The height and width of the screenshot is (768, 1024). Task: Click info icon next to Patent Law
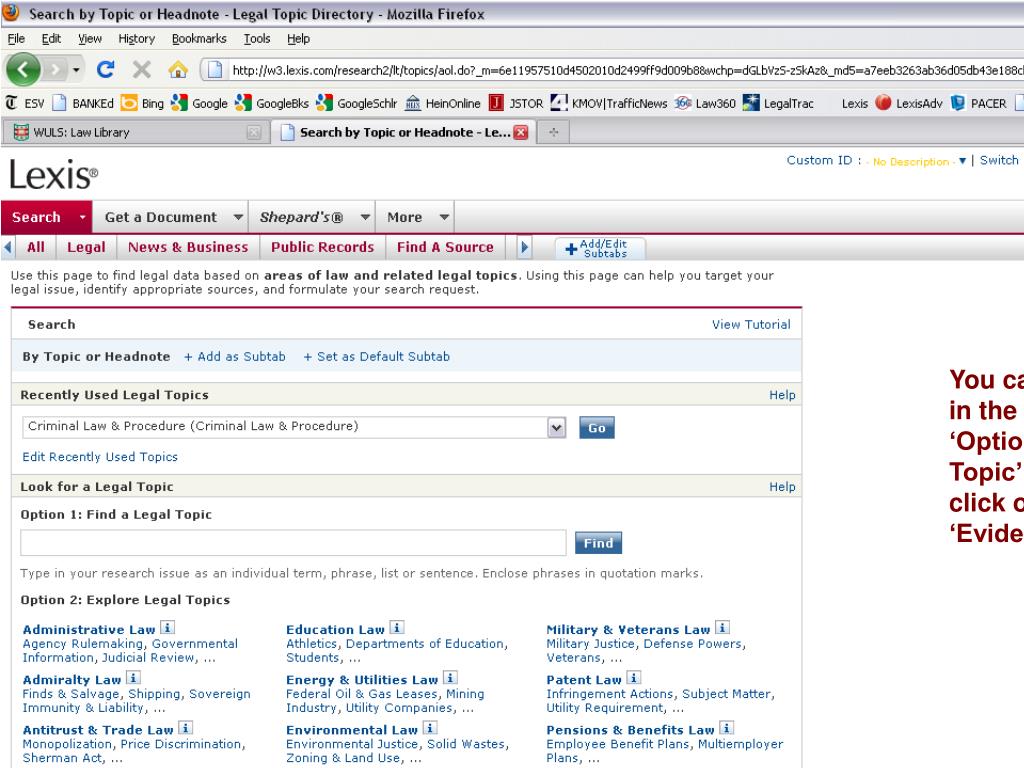[x=633, y=678]
